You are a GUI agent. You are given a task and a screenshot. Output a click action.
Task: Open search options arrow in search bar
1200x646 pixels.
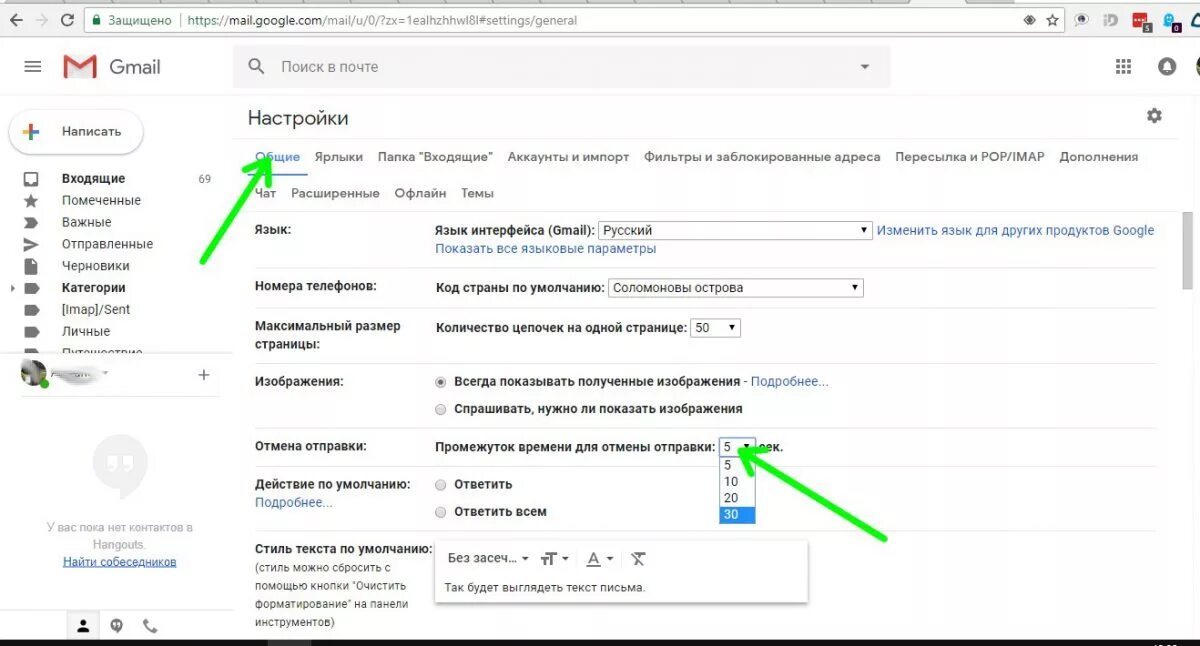pos(865,67)
